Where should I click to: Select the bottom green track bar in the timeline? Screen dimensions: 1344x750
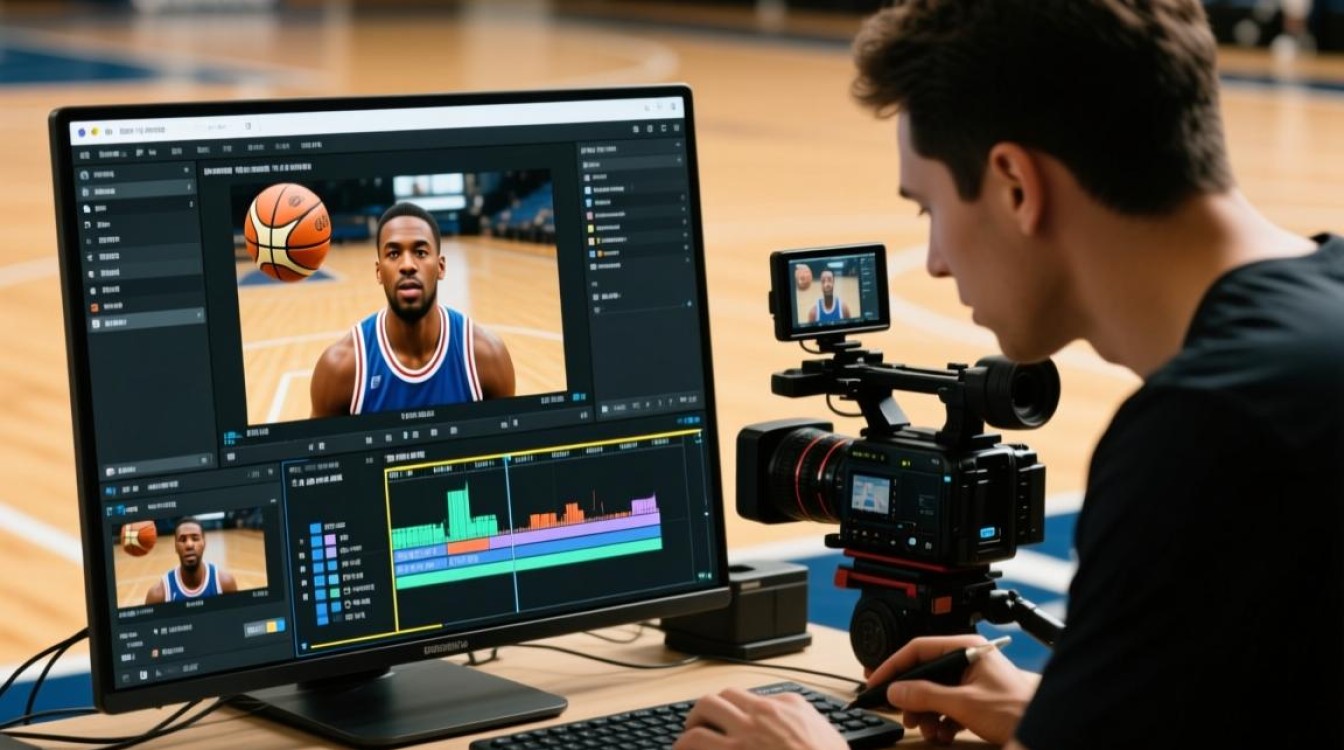pyautogui.click(x=529, y=564)
